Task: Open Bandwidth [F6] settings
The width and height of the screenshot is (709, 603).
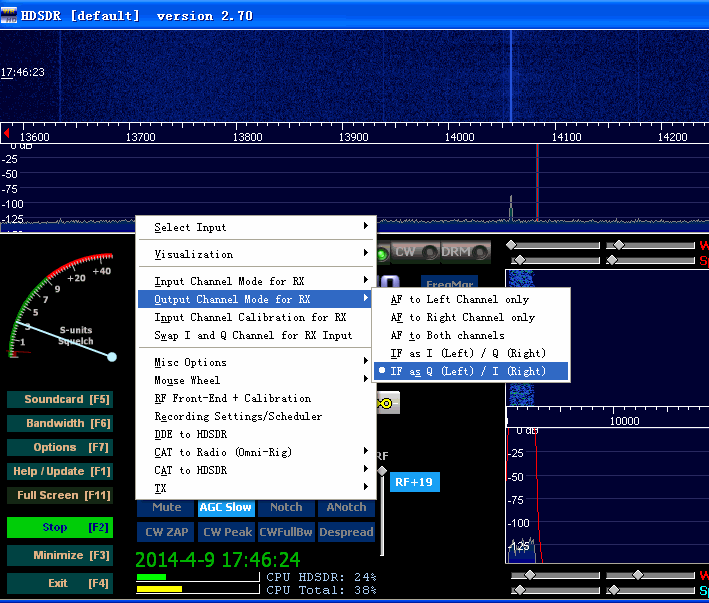Action: pyautogui.click(x=60, y=423)
